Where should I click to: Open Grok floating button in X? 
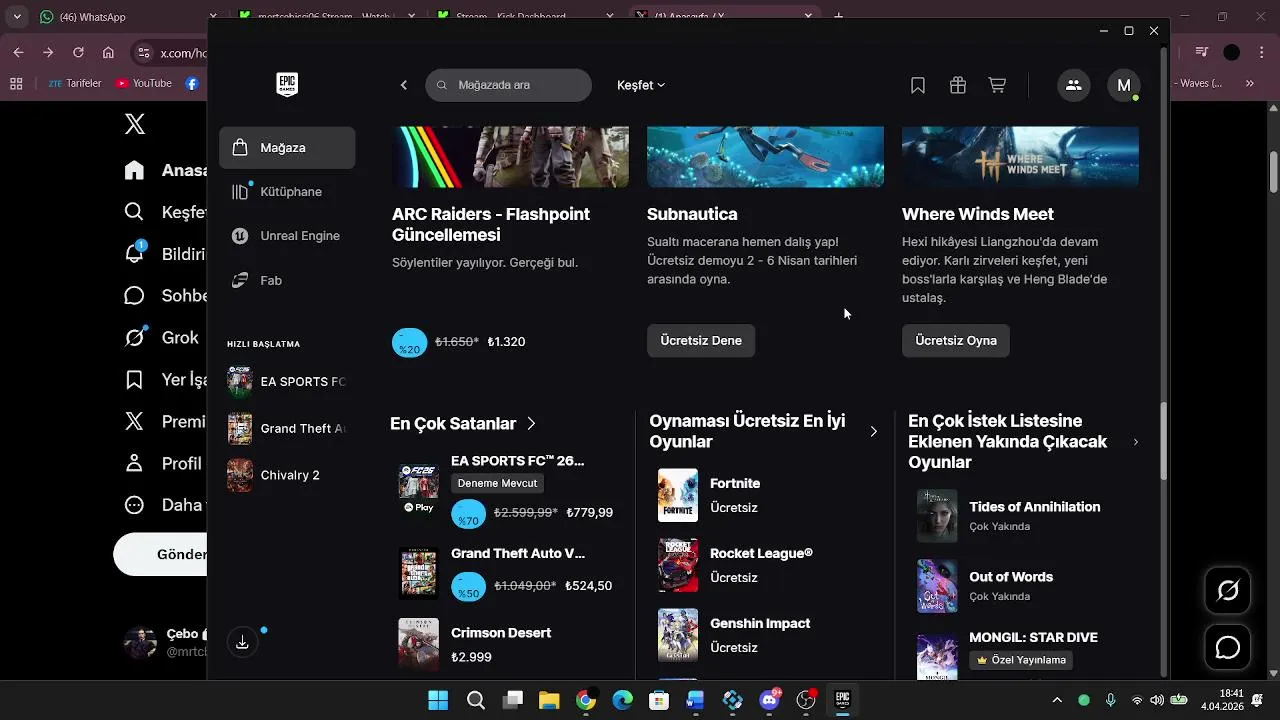[x=1228, y=591]
